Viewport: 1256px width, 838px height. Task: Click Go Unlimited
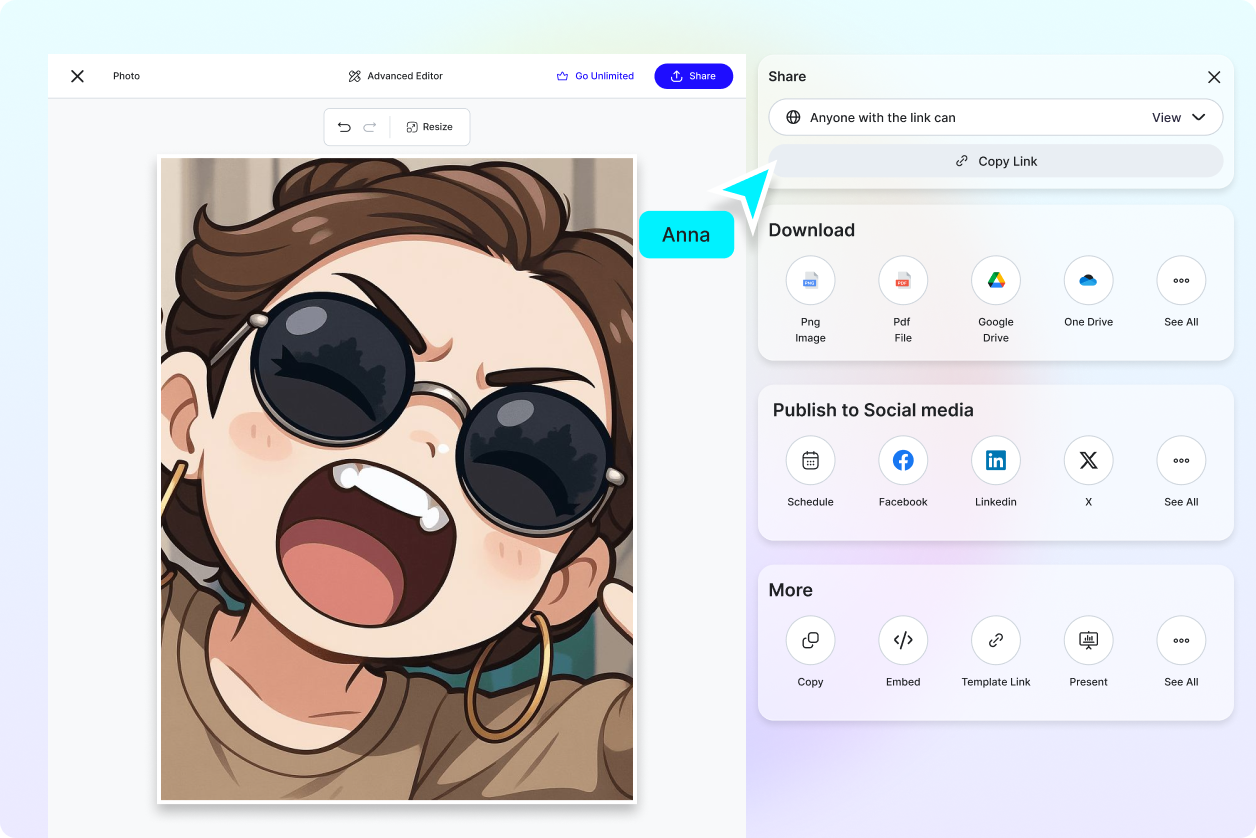point(595,76)
